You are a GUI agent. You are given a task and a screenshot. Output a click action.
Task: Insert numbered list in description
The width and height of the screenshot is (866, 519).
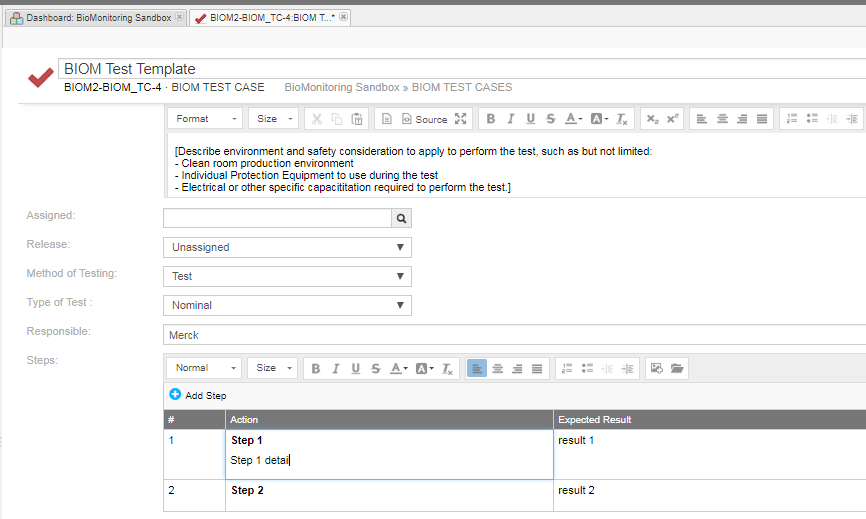[x=792, y=119]
